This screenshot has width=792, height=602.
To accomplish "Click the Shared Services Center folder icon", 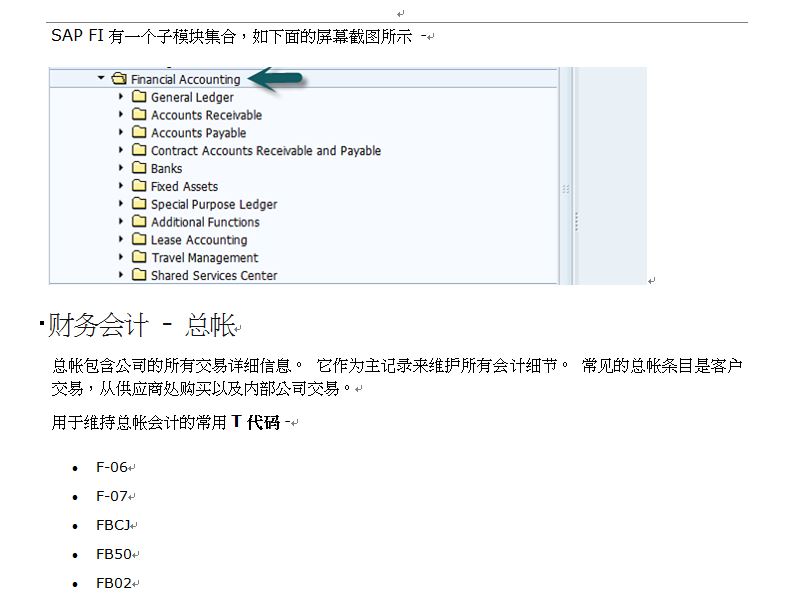I will 139,274.
